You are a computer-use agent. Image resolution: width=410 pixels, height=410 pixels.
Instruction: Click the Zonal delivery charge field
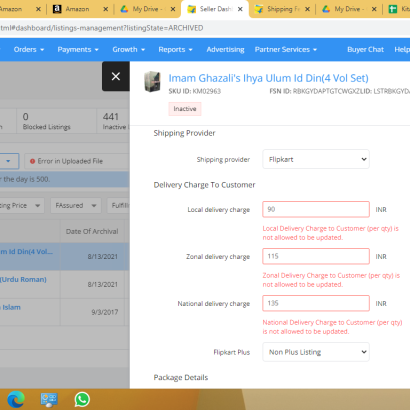click(316, 256)
